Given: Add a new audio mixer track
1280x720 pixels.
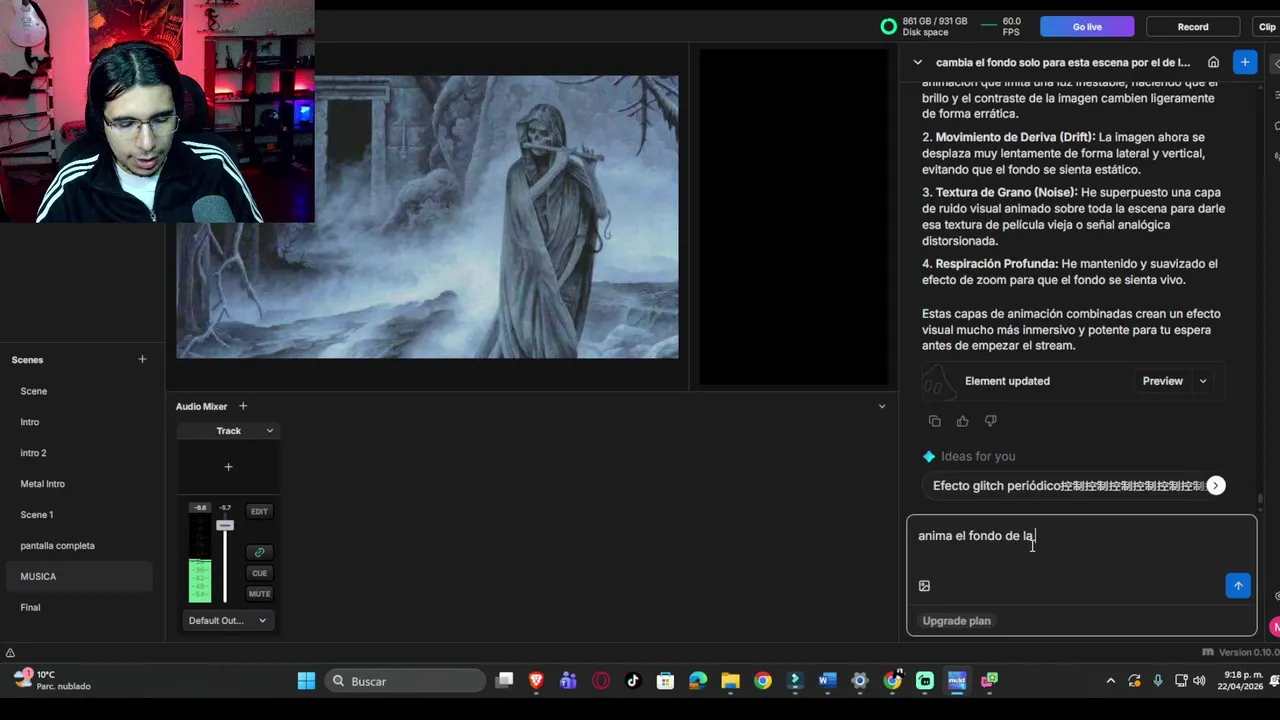Looking at the screenshot, I should (243, 406).
